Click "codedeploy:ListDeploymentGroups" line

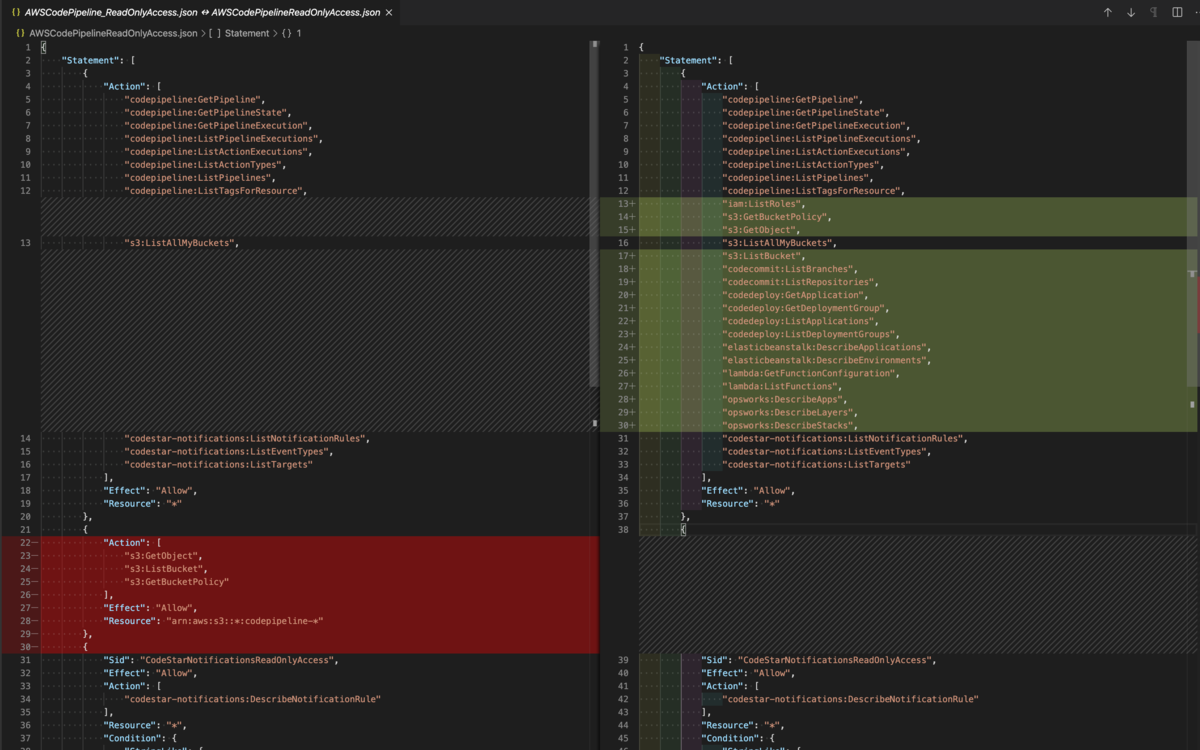[x=811, y=334]
